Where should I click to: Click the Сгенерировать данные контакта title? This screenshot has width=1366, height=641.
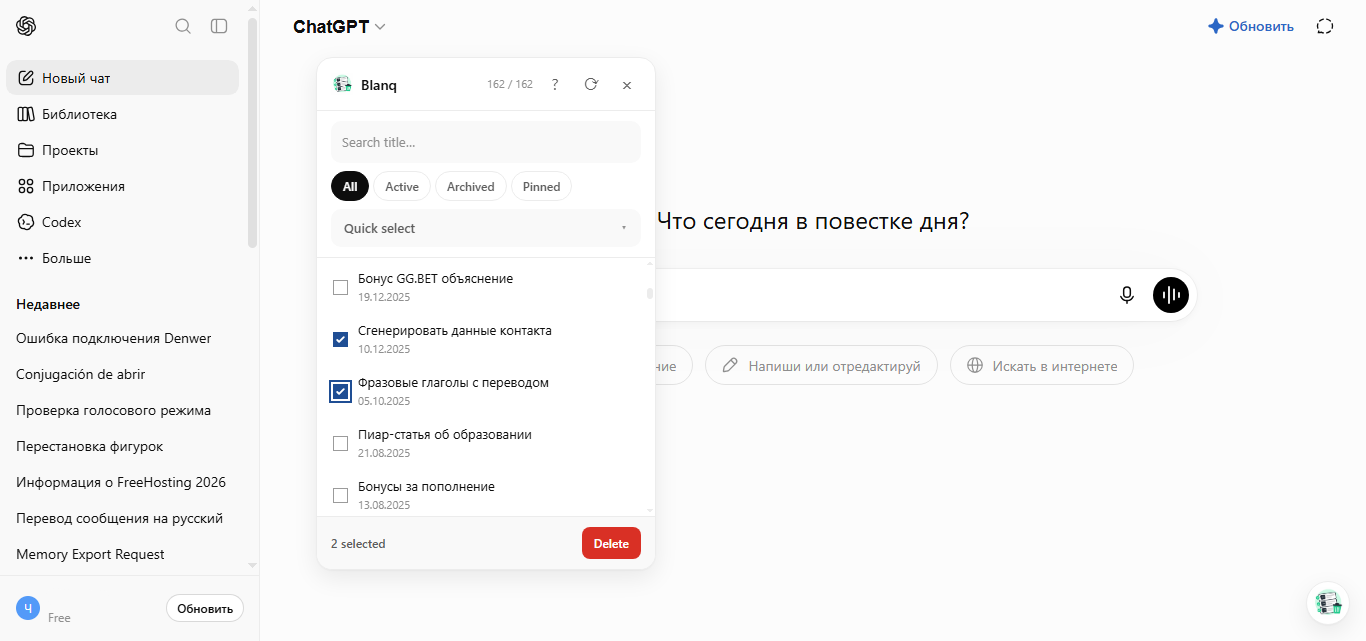[455, 331]
